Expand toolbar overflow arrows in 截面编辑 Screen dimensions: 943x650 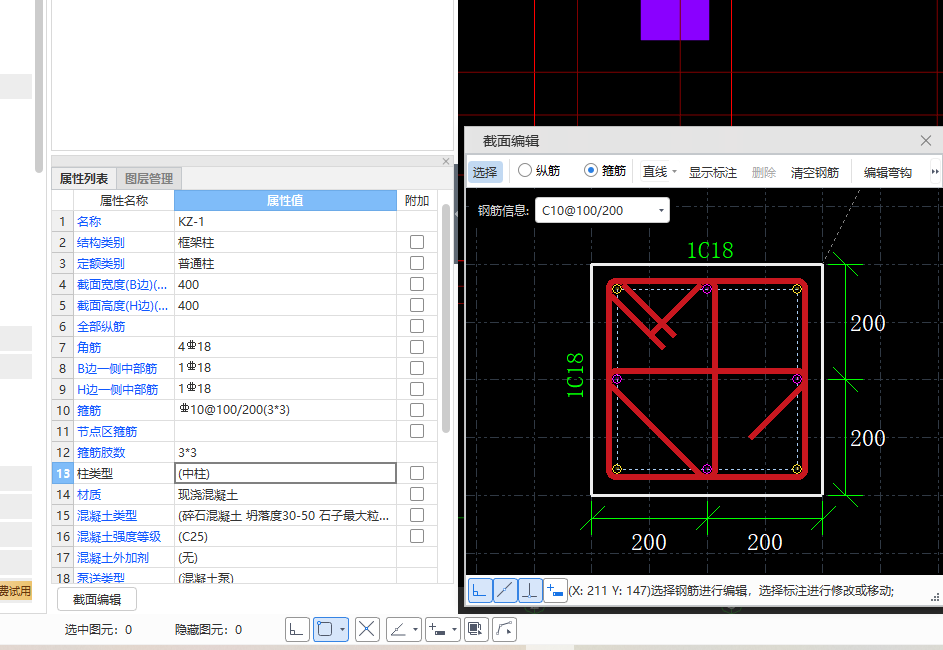(x=935, y=172)
